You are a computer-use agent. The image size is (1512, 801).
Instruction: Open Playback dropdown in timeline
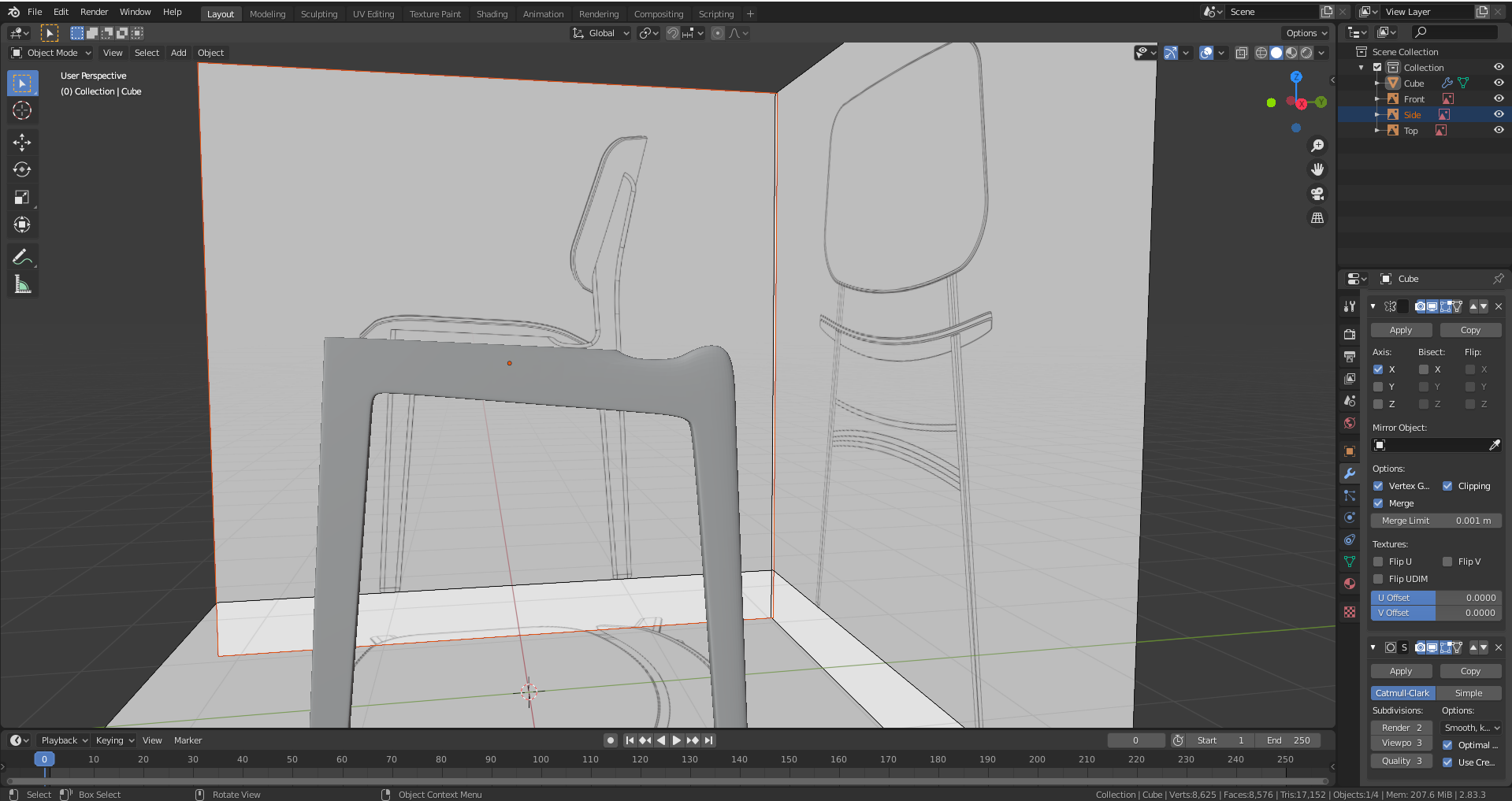pyautogui.click(x=63, y=740)
